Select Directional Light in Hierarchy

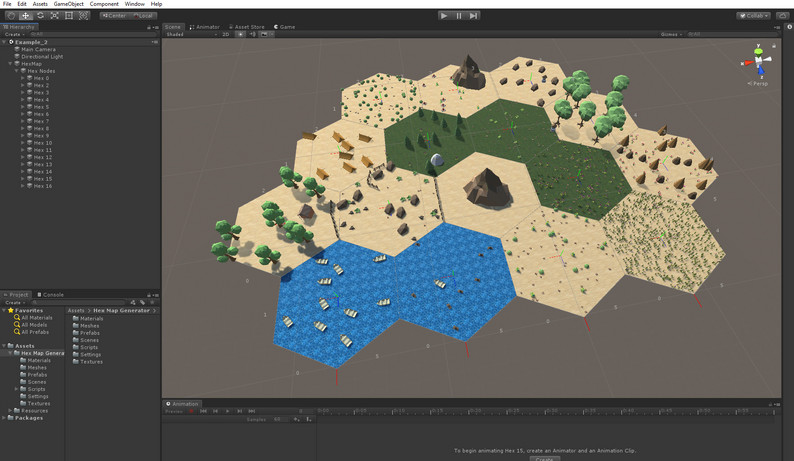coord(42,57)
